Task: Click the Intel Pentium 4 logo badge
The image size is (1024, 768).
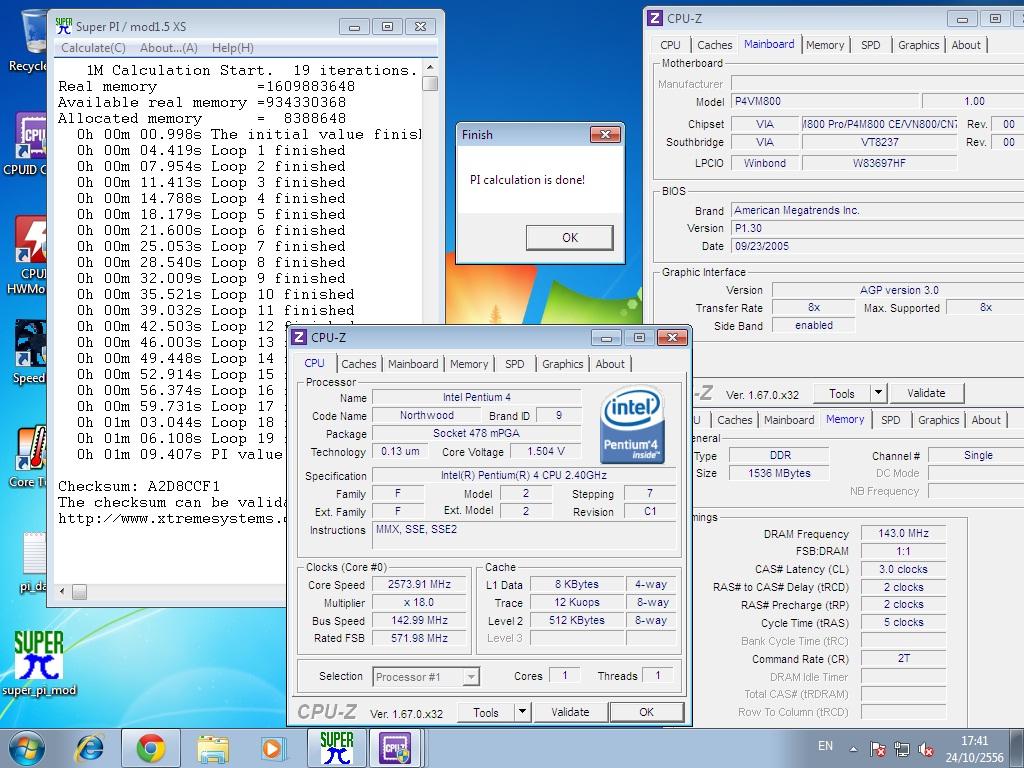Action: 632,424
